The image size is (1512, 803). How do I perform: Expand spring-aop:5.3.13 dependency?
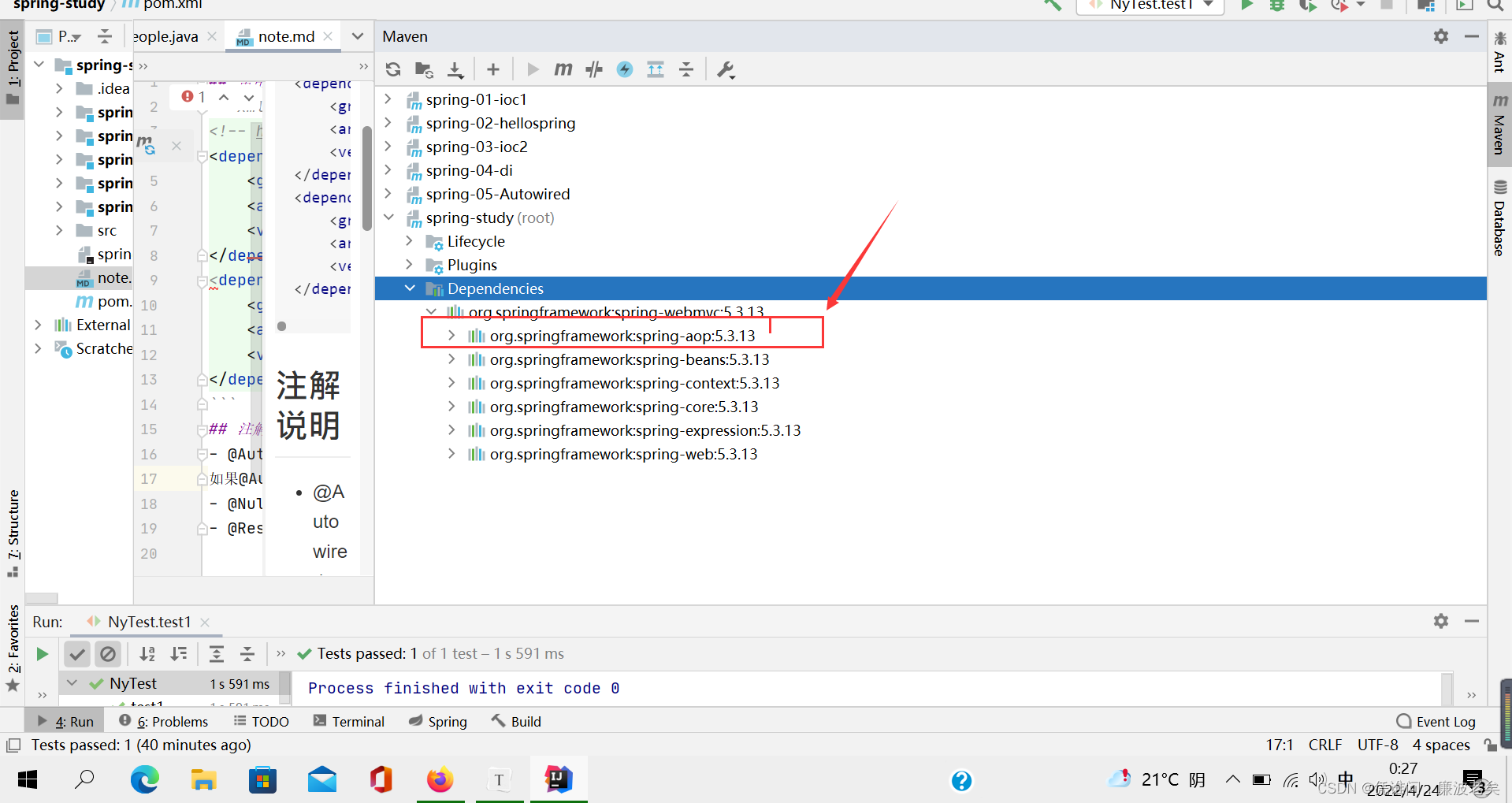(x=451, y=336)
